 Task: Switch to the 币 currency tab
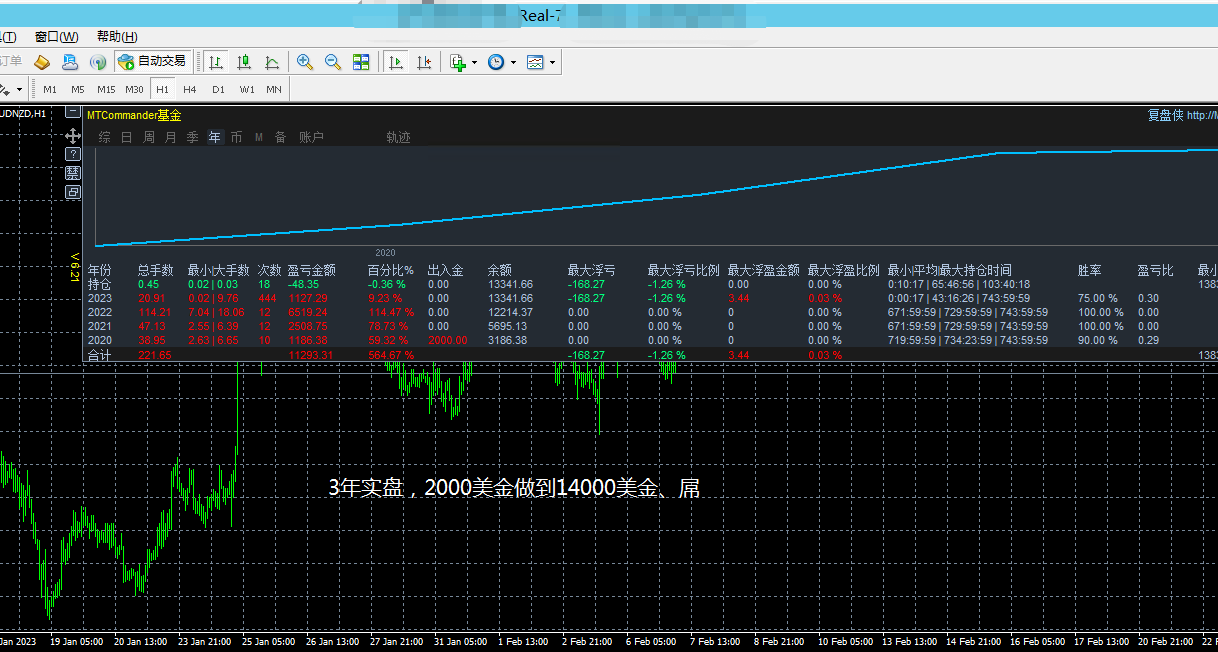click(x=236, y=137)
